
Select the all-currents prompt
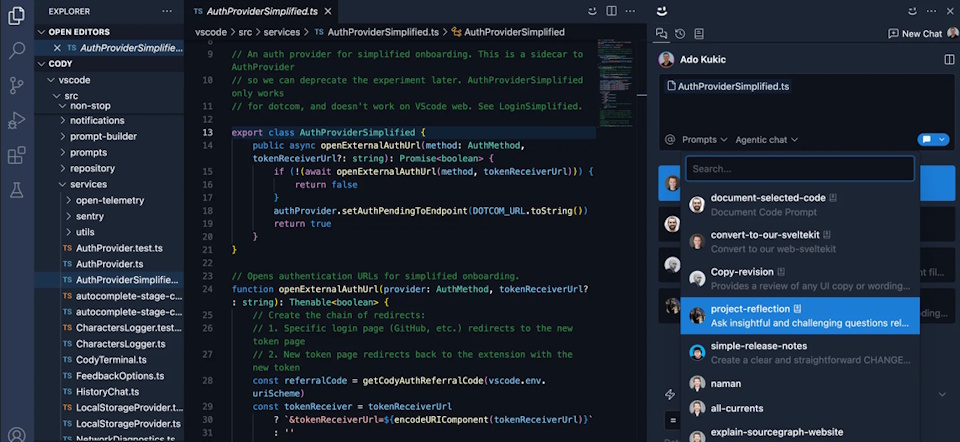[800, 408]
